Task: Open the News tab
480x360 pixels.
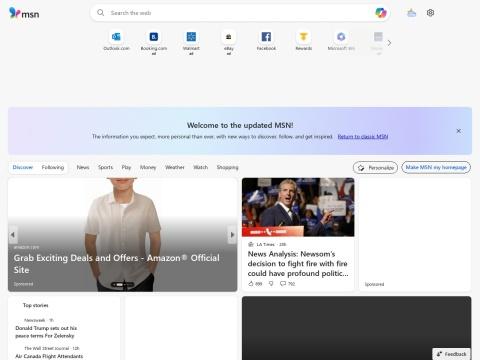Action: 83,167
